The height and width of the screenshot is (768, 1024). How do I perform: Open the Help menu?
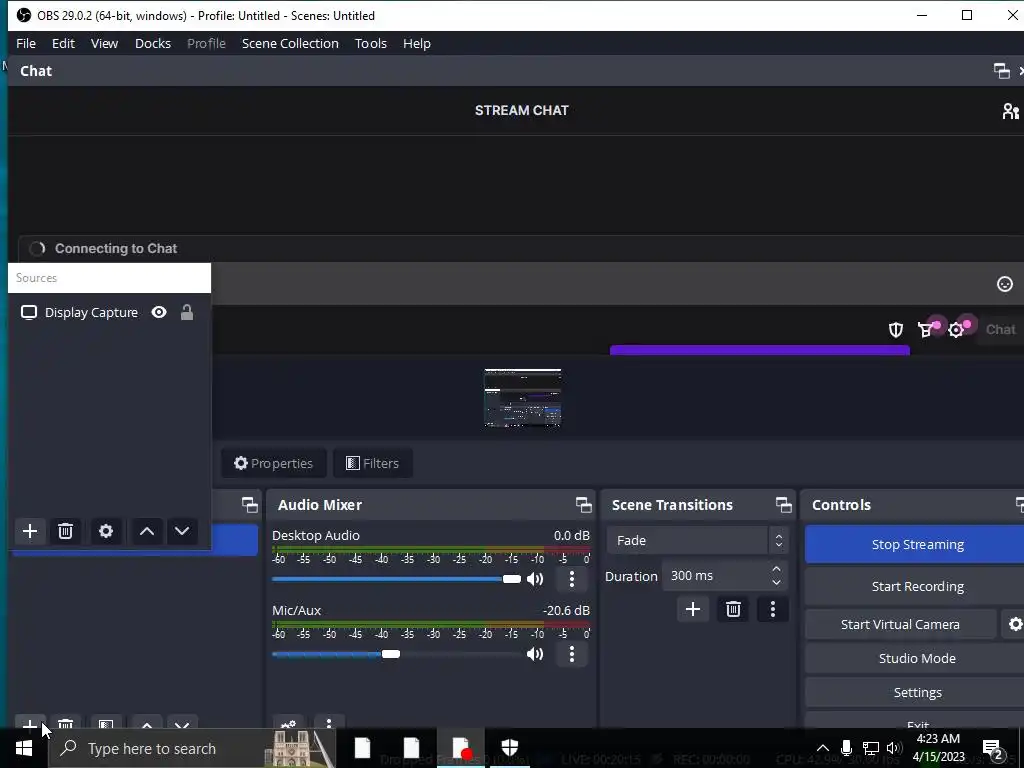[x=417, y=43]
